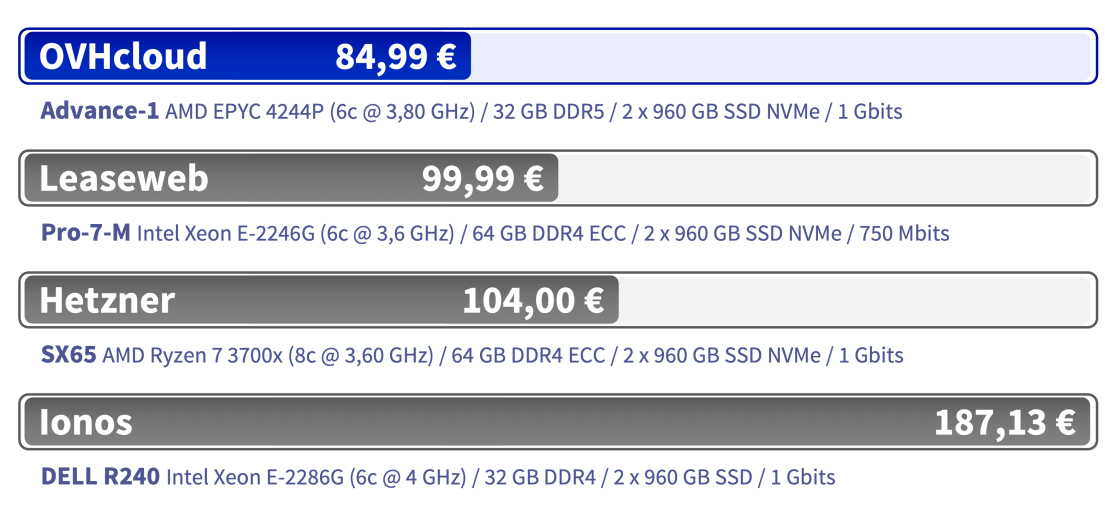This screenshot has width=1120, height=518.
Task: Open the Advance-1 server model name
Action: [99, 111]
